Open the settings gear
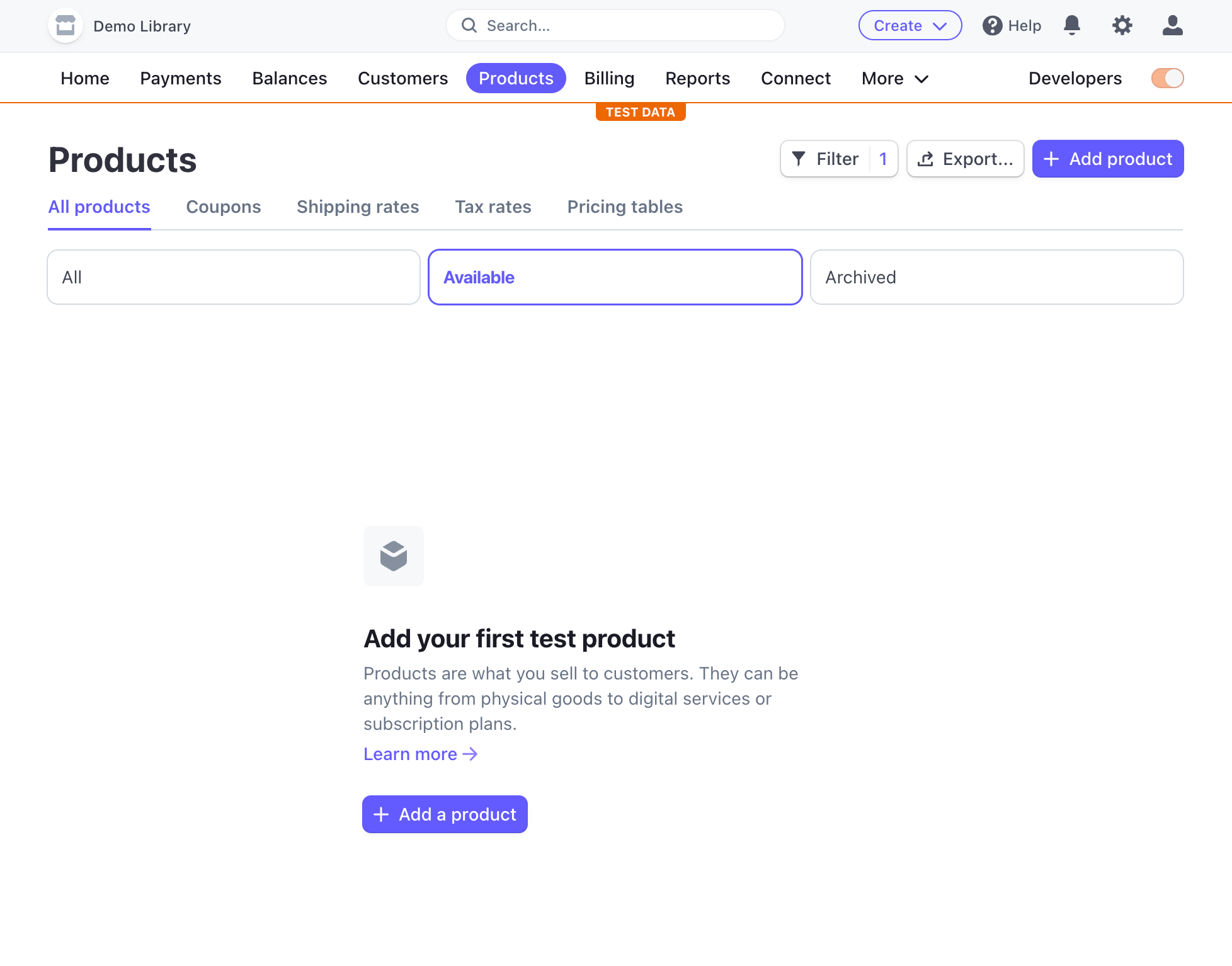The height and width of the screenshot is (966, 1232). (1122, 26)
